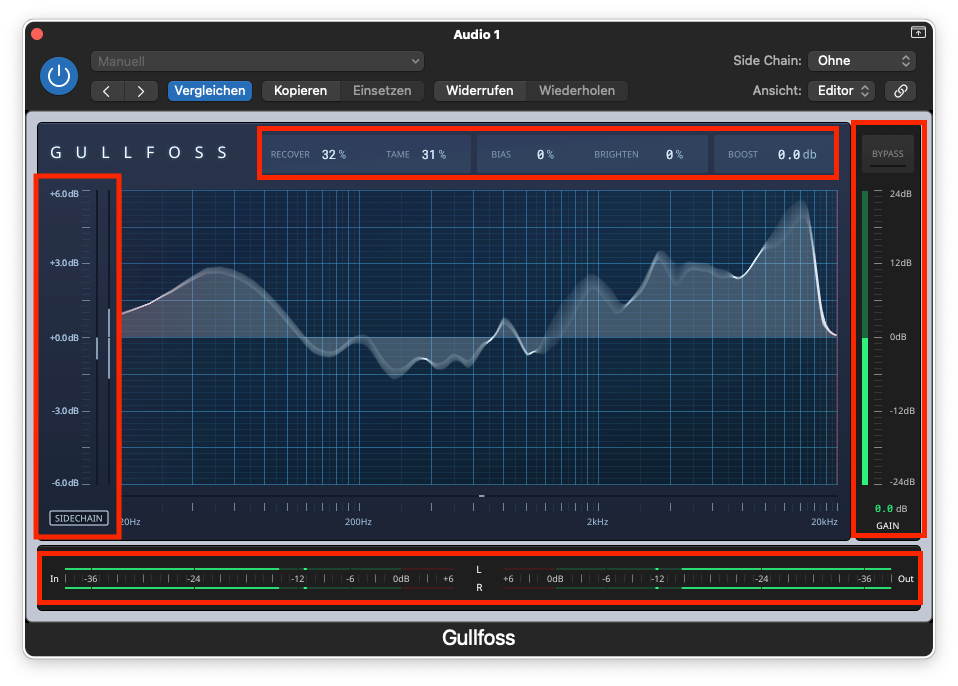
Task: Click the GULLFOSS logo text
Action: point(139,153)
